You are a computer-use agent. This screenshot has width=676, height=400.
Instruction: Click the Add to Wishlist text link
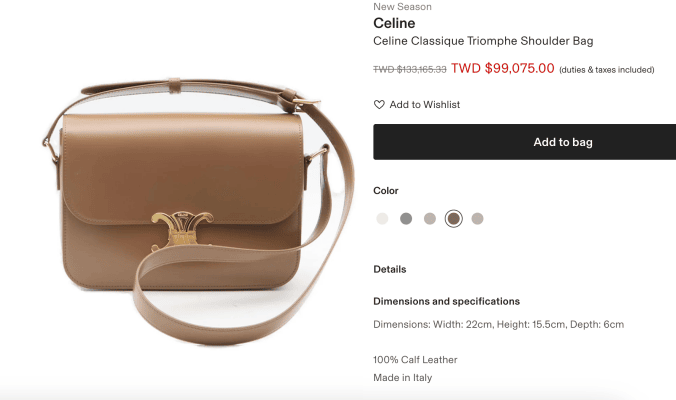[x=425, y=105]
